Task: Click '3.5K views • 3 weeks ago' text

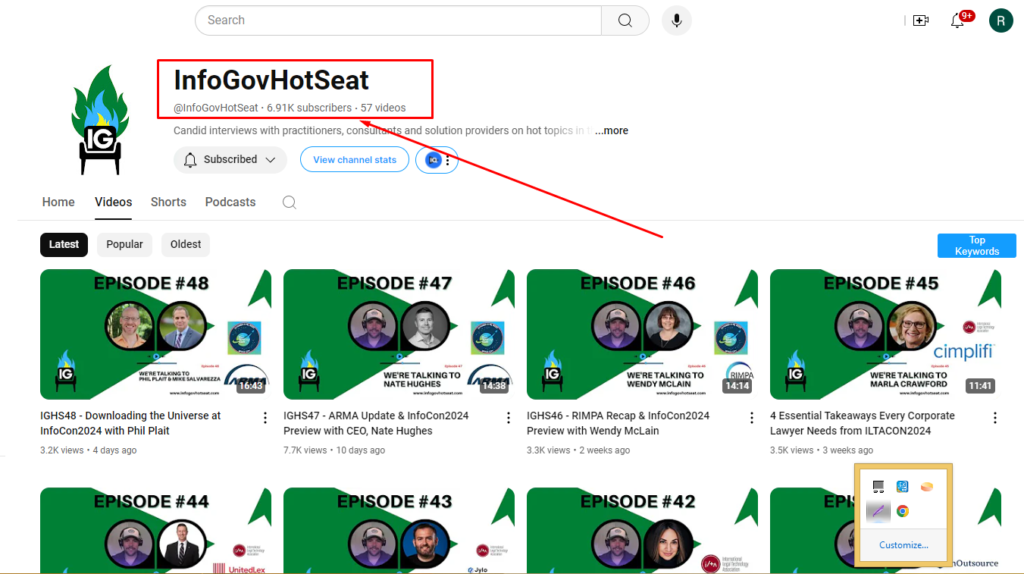Action: pos(822,450)
